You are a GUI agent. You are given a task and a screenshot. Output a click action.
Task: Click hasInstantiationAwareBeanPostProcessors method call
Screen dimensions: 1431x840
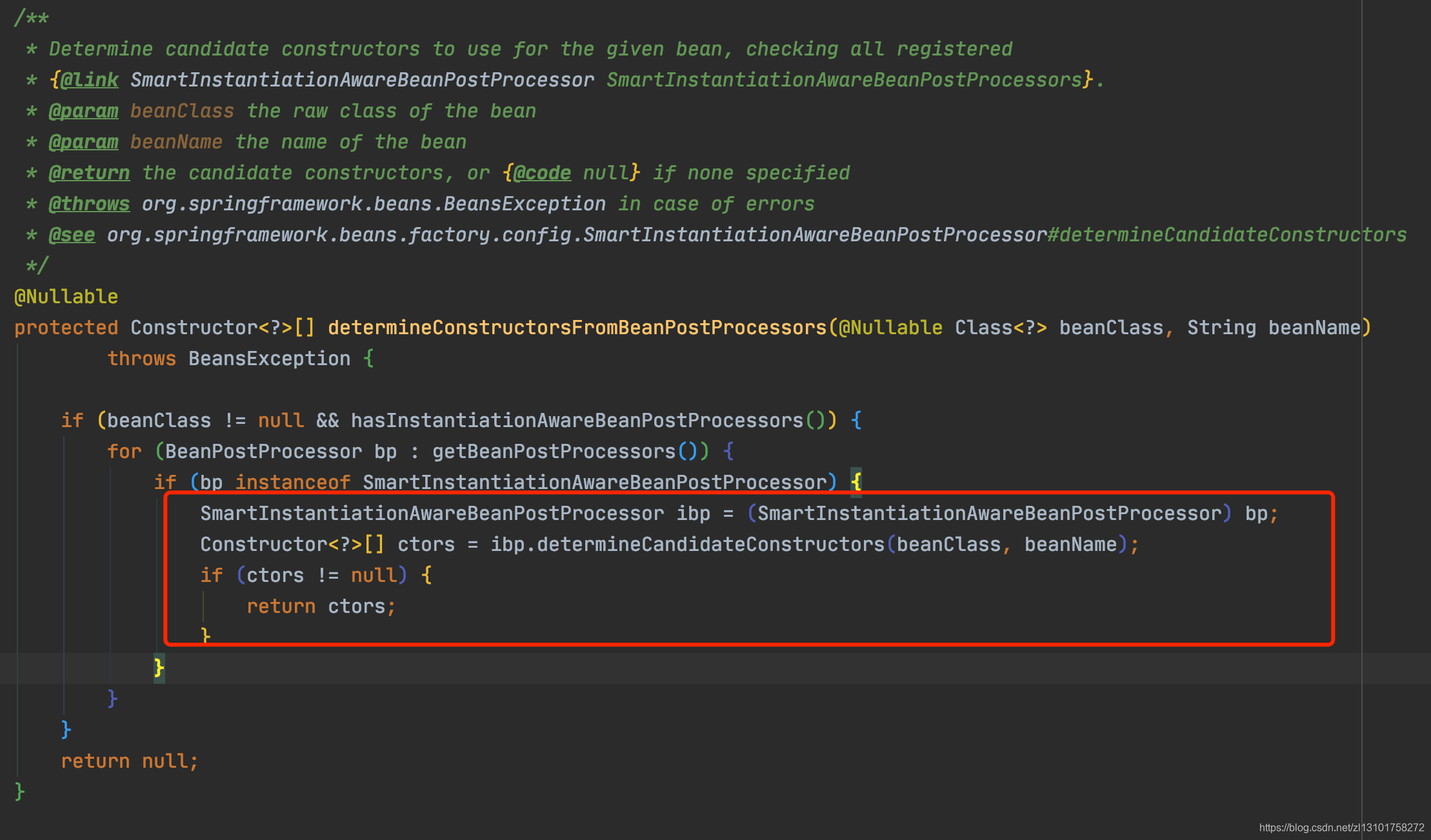pyautogui.click(x=577, y=421)
